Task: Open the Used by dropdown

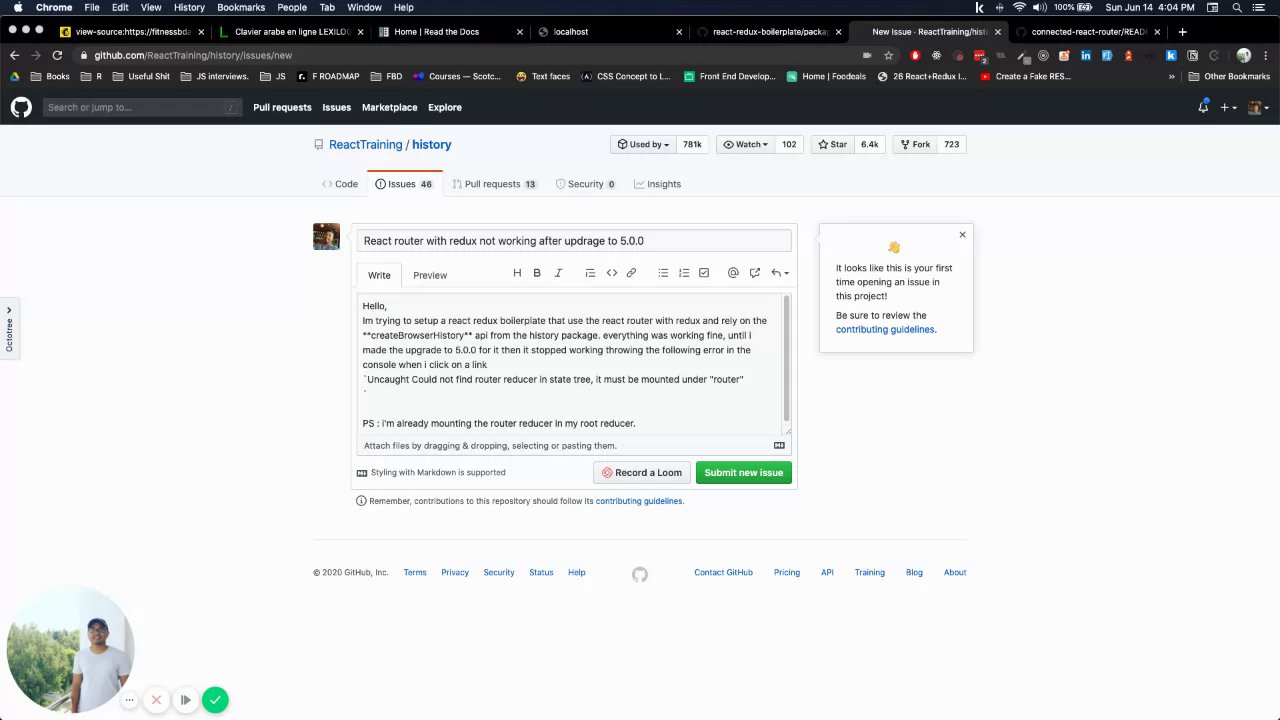Action: pyautogui.click(x=643, y=144)
